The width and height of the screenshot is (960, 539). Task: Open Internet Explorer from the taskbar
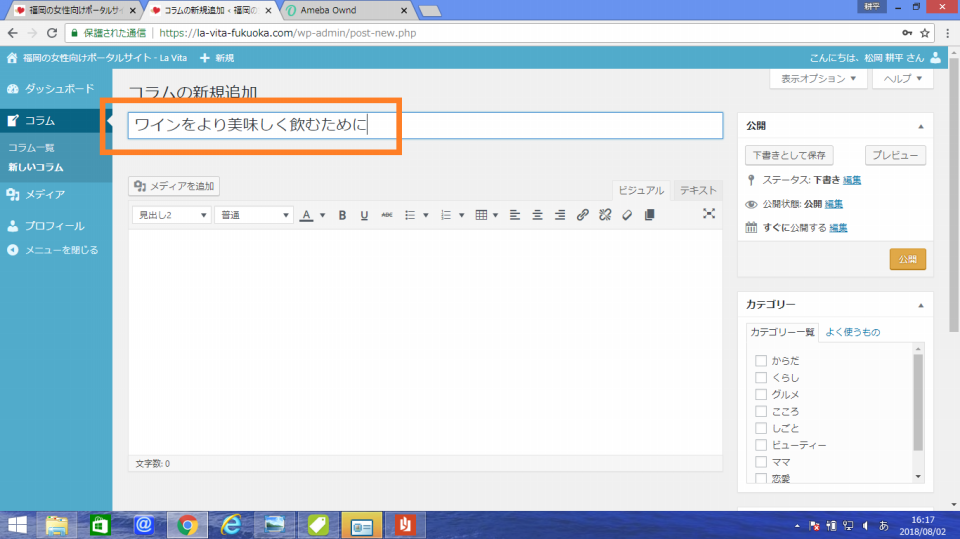tap(231, 525)
